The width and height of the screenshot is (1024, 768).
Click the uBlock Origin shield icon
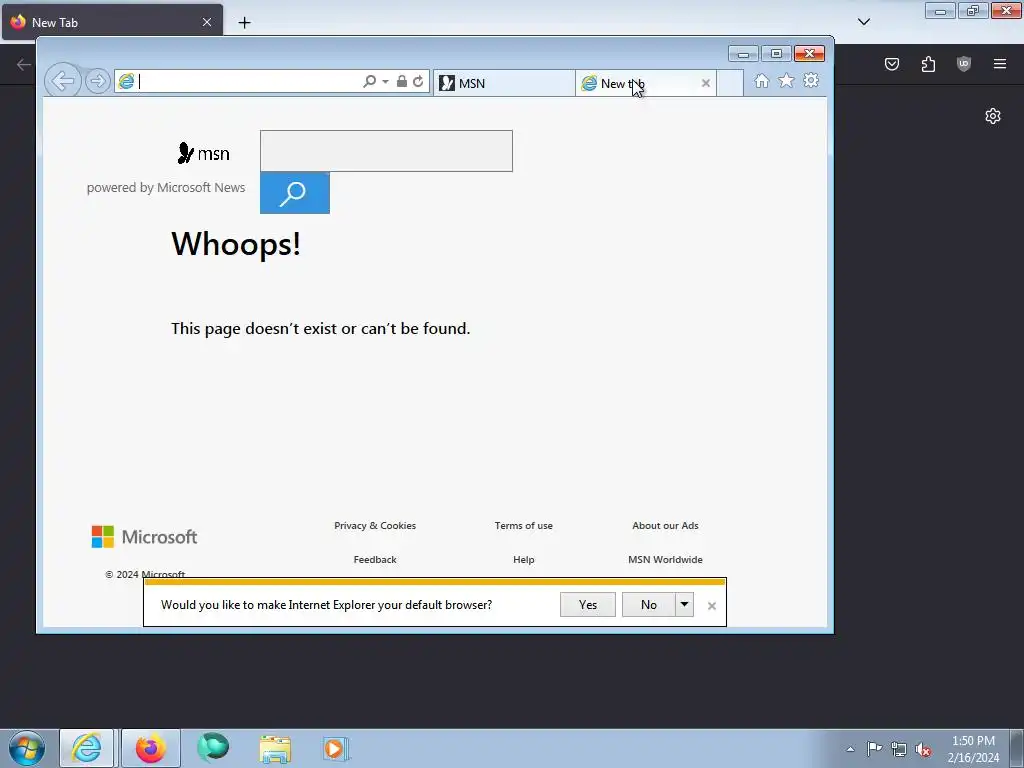click(964, 64)
